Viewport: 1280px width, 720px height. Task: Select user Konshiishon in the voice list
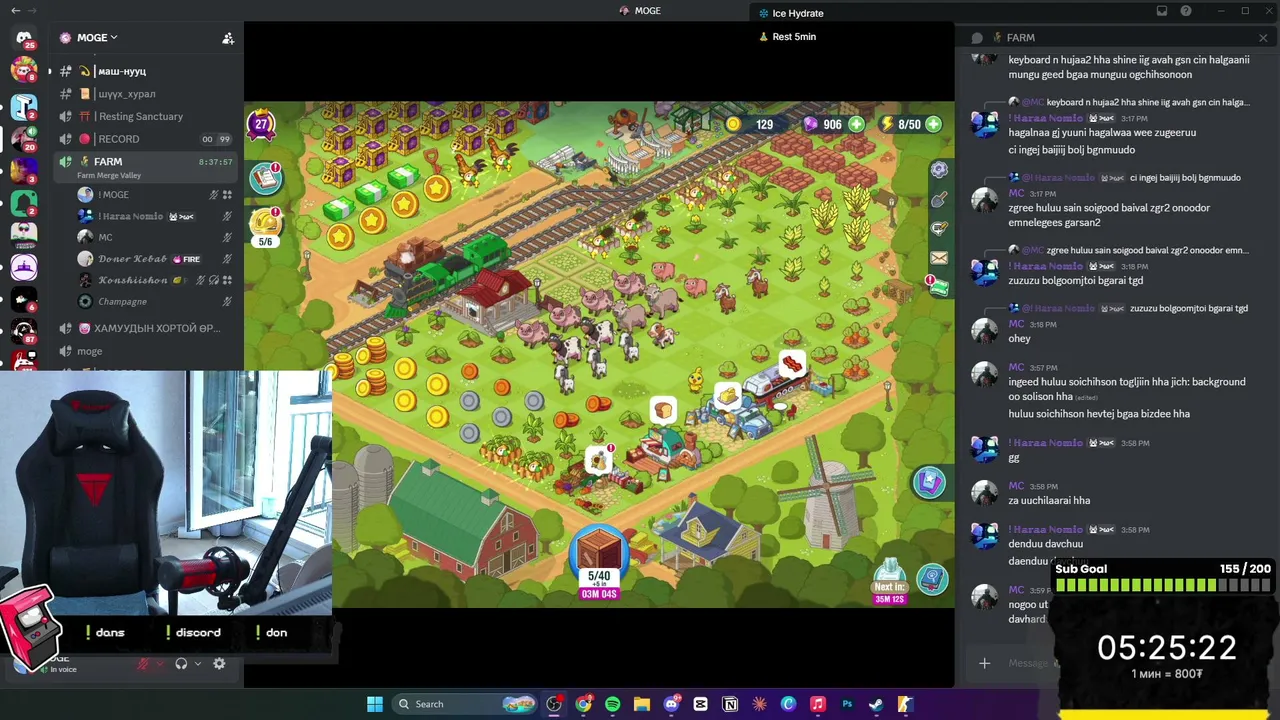coord(154,280)
